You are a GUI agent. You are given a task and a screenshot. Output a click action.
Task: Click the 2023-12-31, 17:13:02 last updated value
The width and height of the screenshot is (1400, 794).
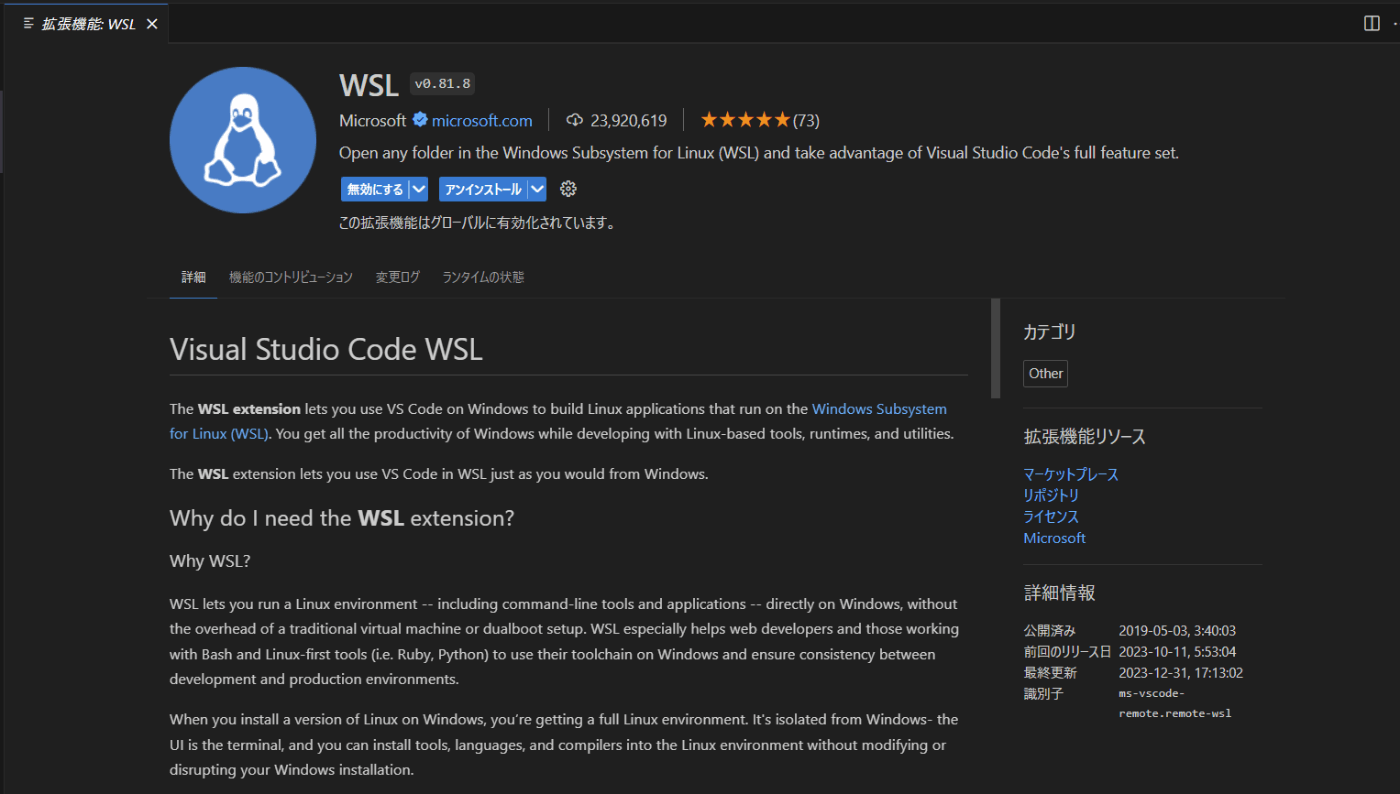(x=1181, y=673)
